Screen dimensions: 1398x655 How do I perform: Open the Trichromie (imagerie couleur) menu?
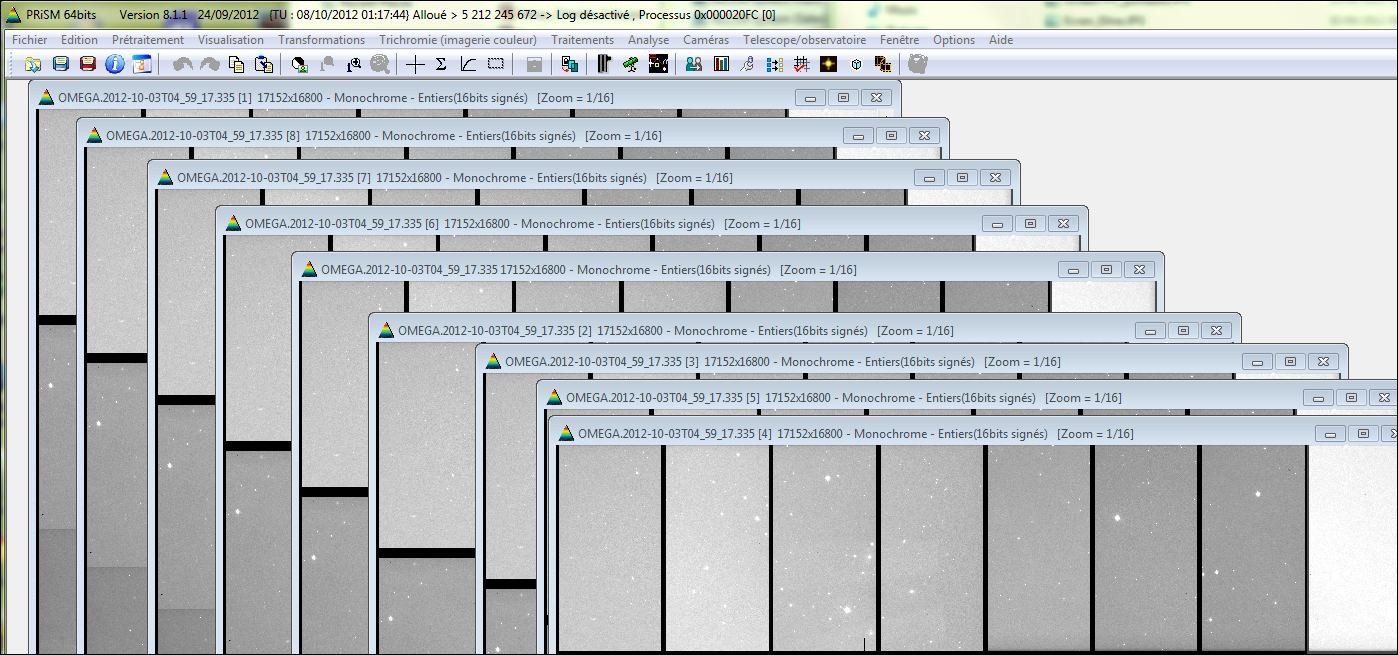(x=457, y=40)
